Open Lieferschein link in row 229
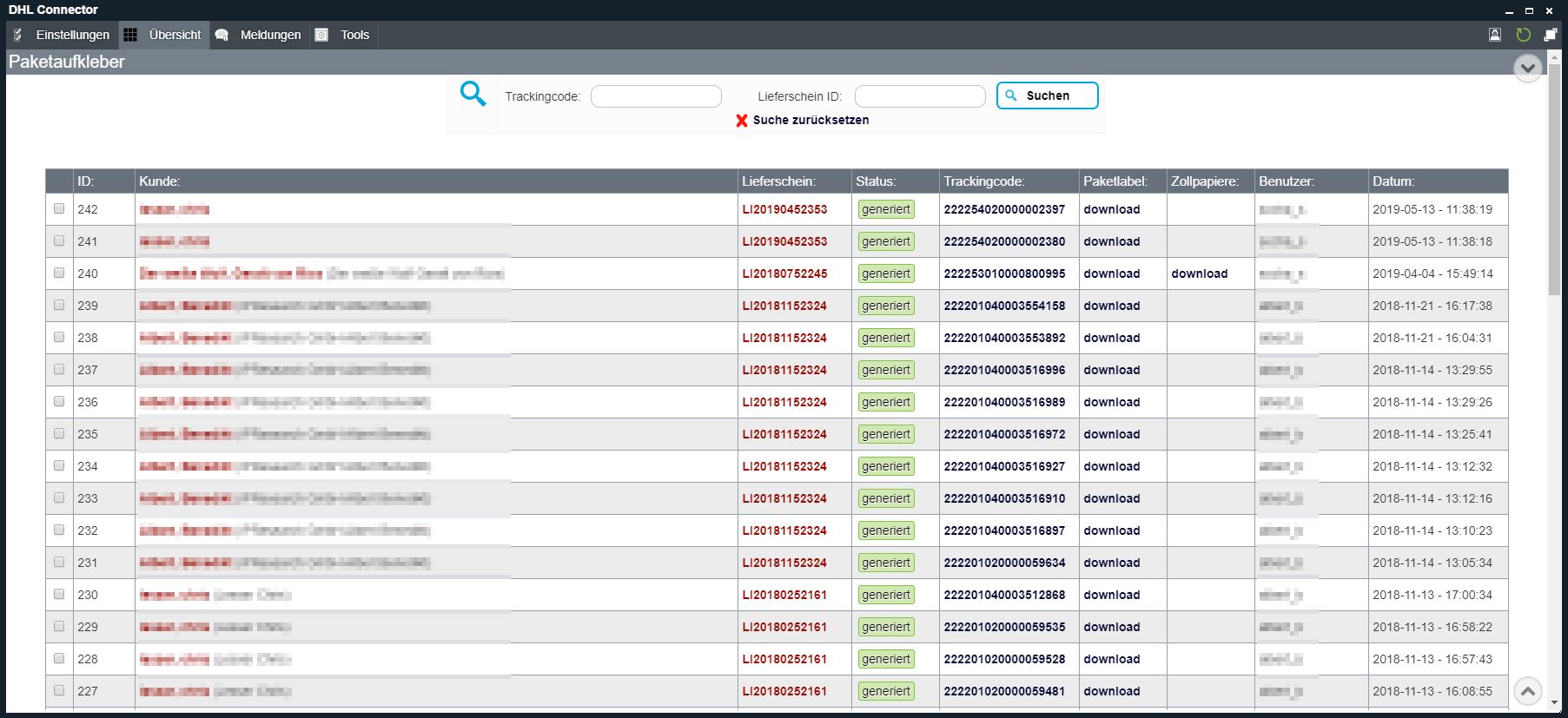Viewport: 1568px width, 718px height. [x=784, y=627]
